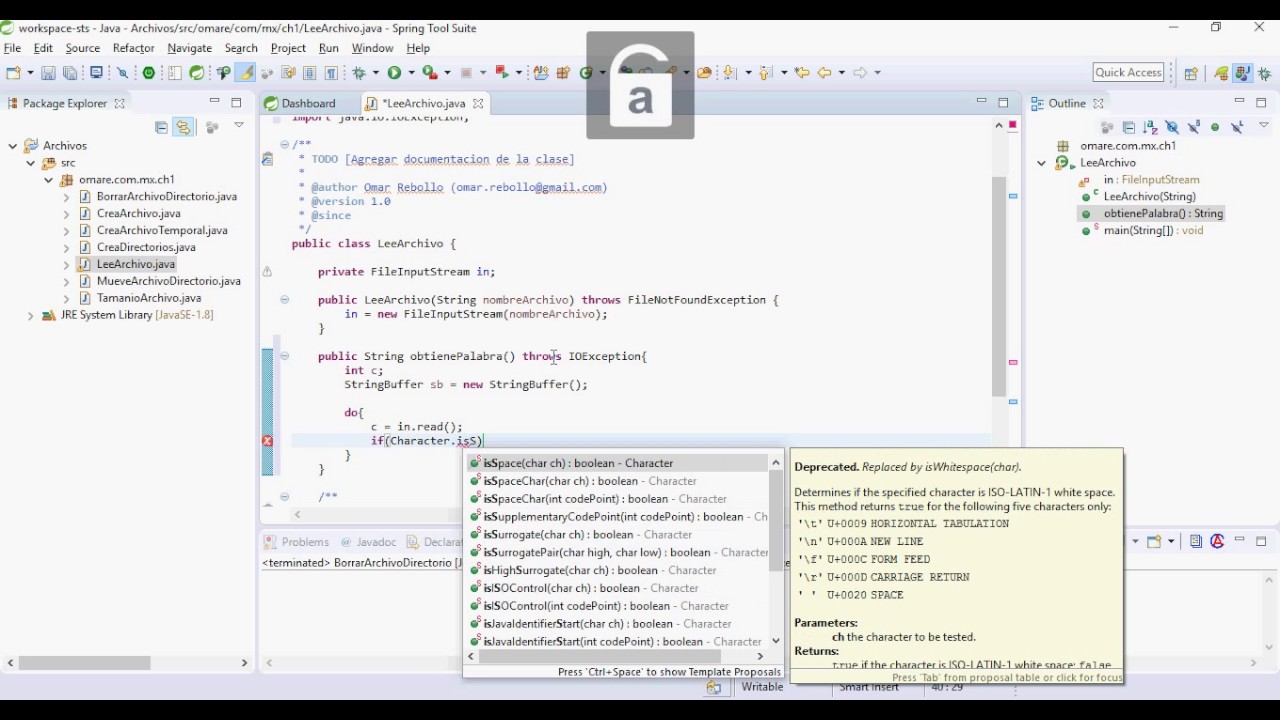Click Next Annotation arrow icon
Image resolution: width=1280 pixels, height=720 pixels.
(729, 72)
